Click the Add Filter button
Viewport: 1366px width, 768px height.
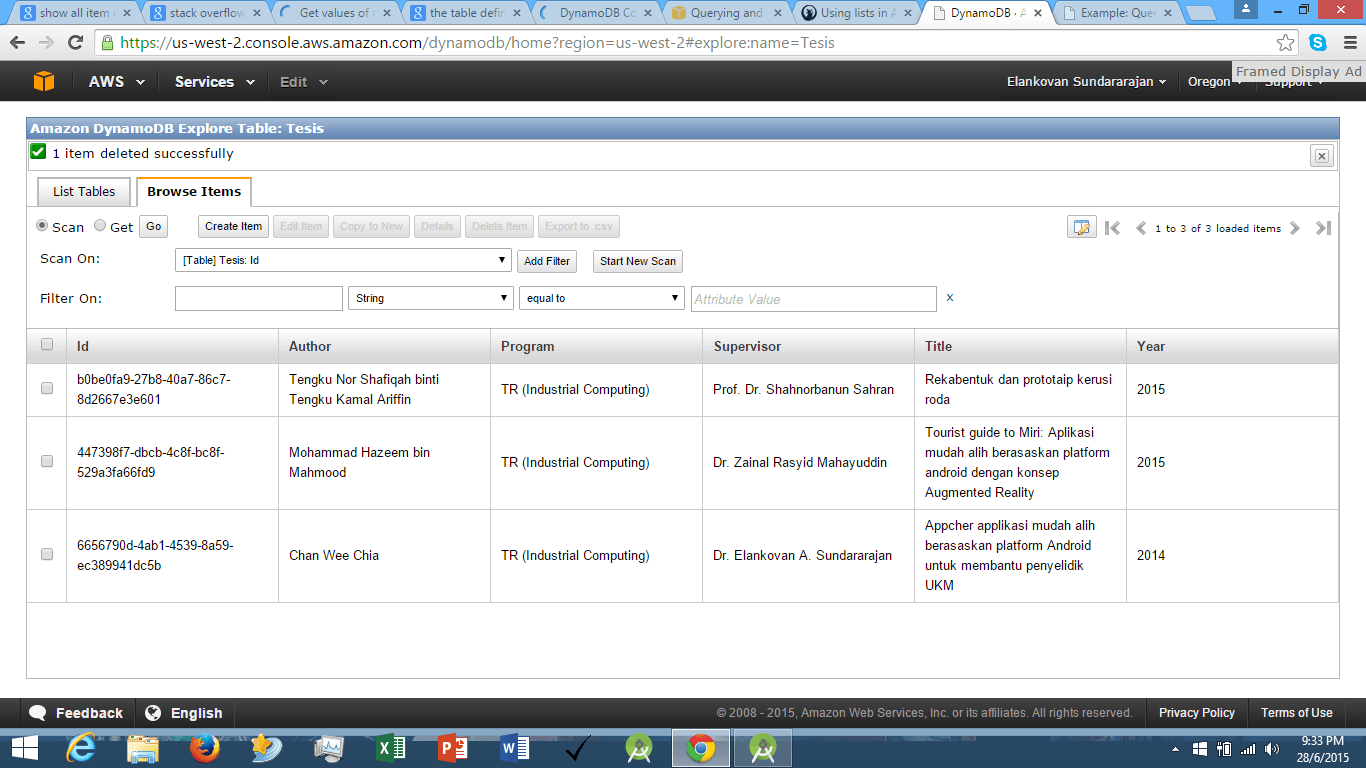(547, 261)
